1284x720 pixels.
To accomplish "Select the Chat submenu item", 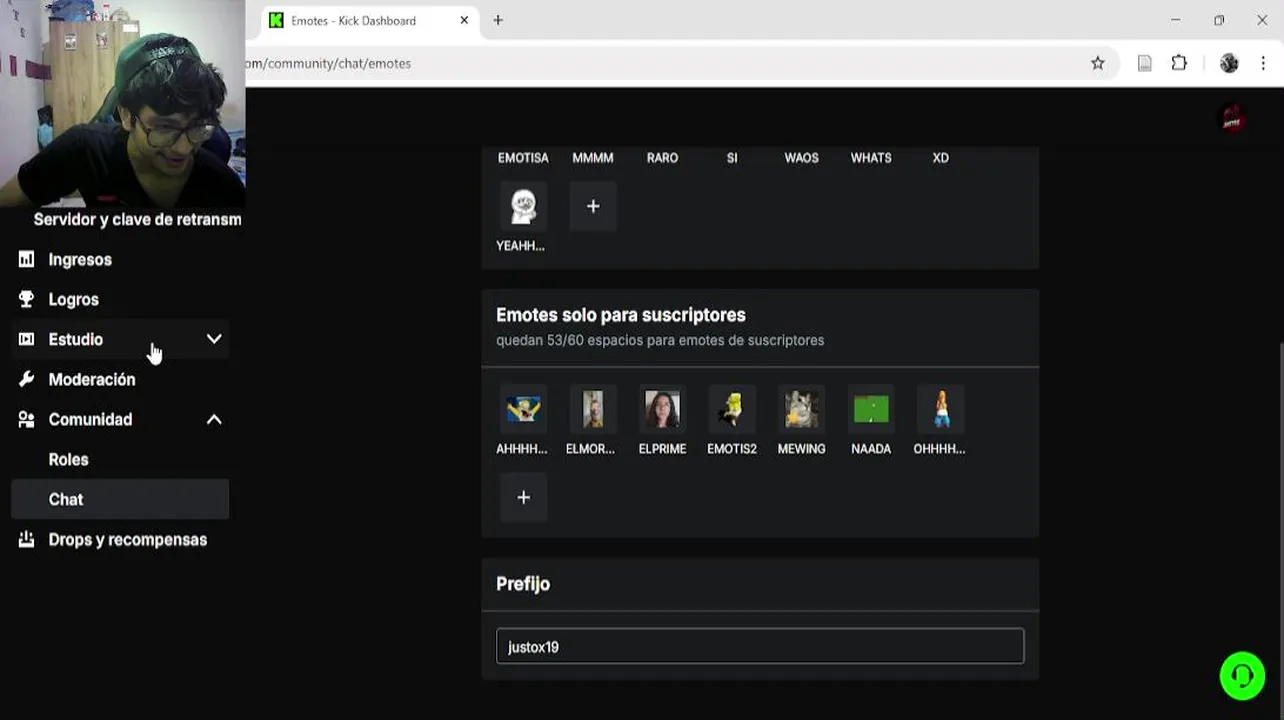I will click(x=120, y=500).
